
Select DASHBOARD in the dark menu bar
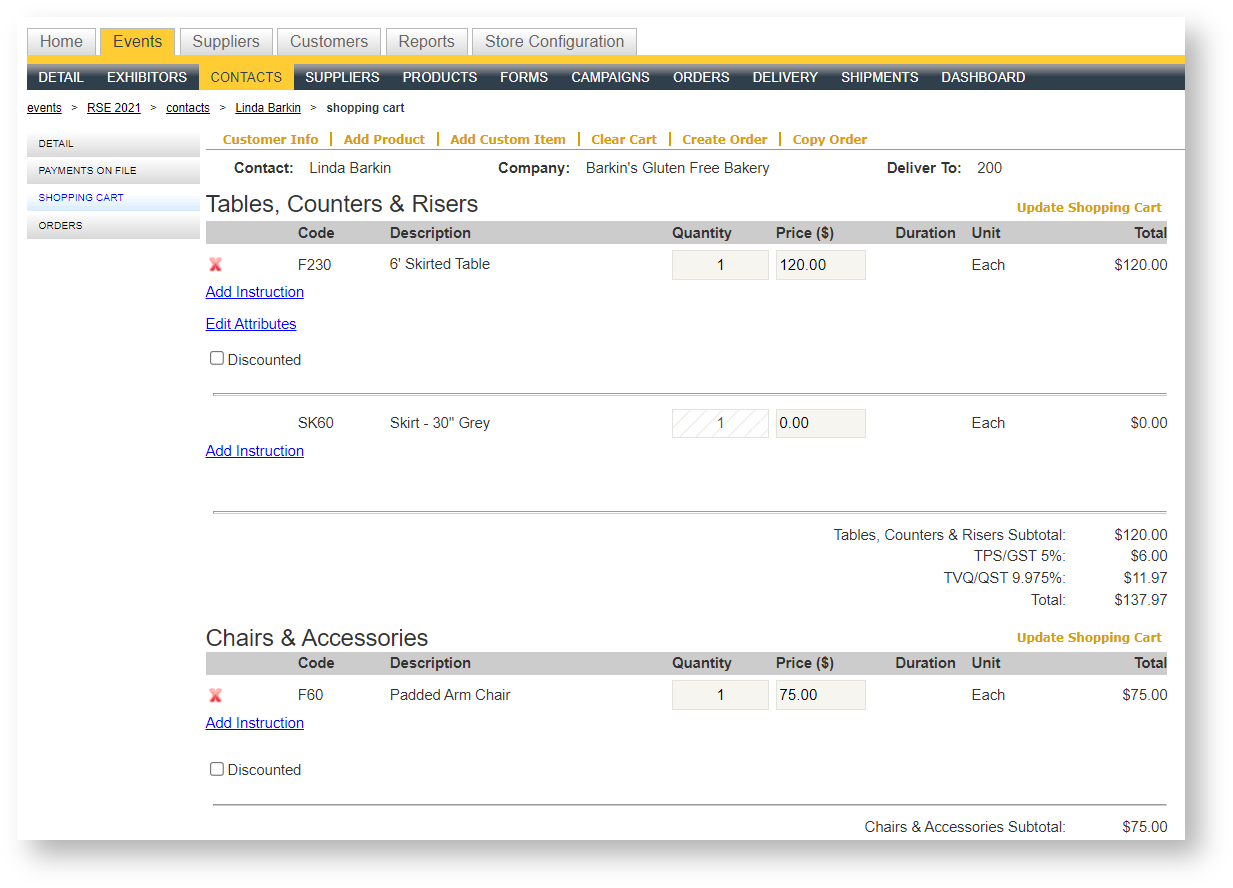(982, 77)
